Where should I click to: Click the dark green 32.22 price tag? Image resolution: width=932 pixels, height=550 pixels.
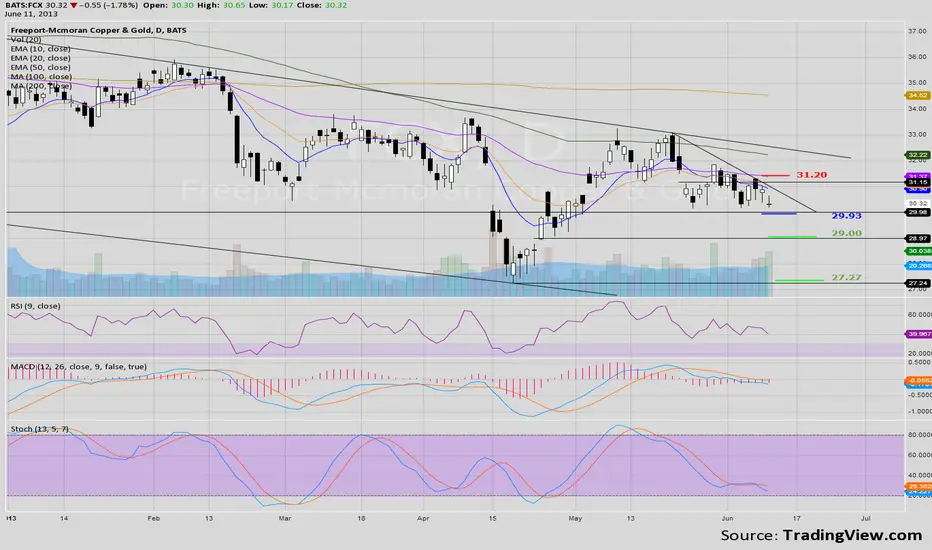click(918, 155)
